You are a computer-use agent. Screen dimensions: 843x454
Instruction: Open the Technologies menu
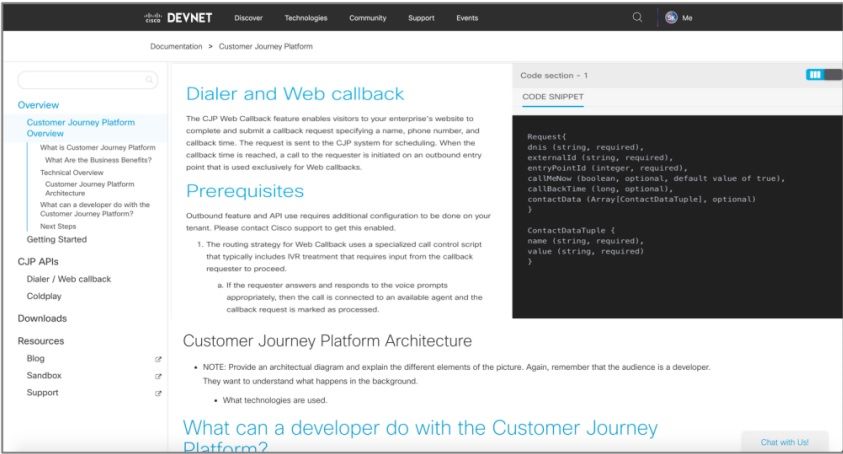point(306,18)
